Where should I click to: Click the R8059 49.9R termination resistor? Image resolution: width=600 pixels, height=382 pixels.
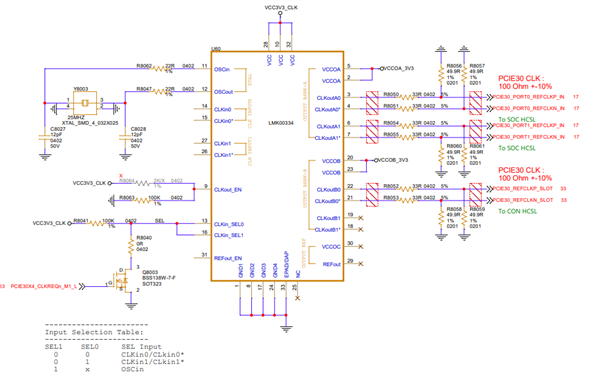[x=464, y=217]
